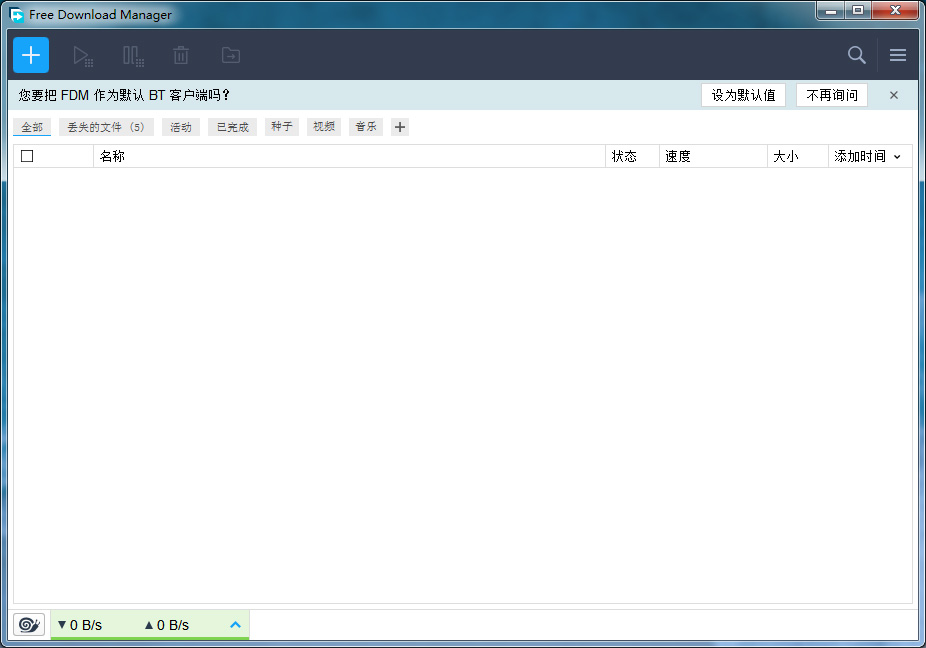926x648 pixels.
Task: Start all downloads with the play icon
Action: 83,56
